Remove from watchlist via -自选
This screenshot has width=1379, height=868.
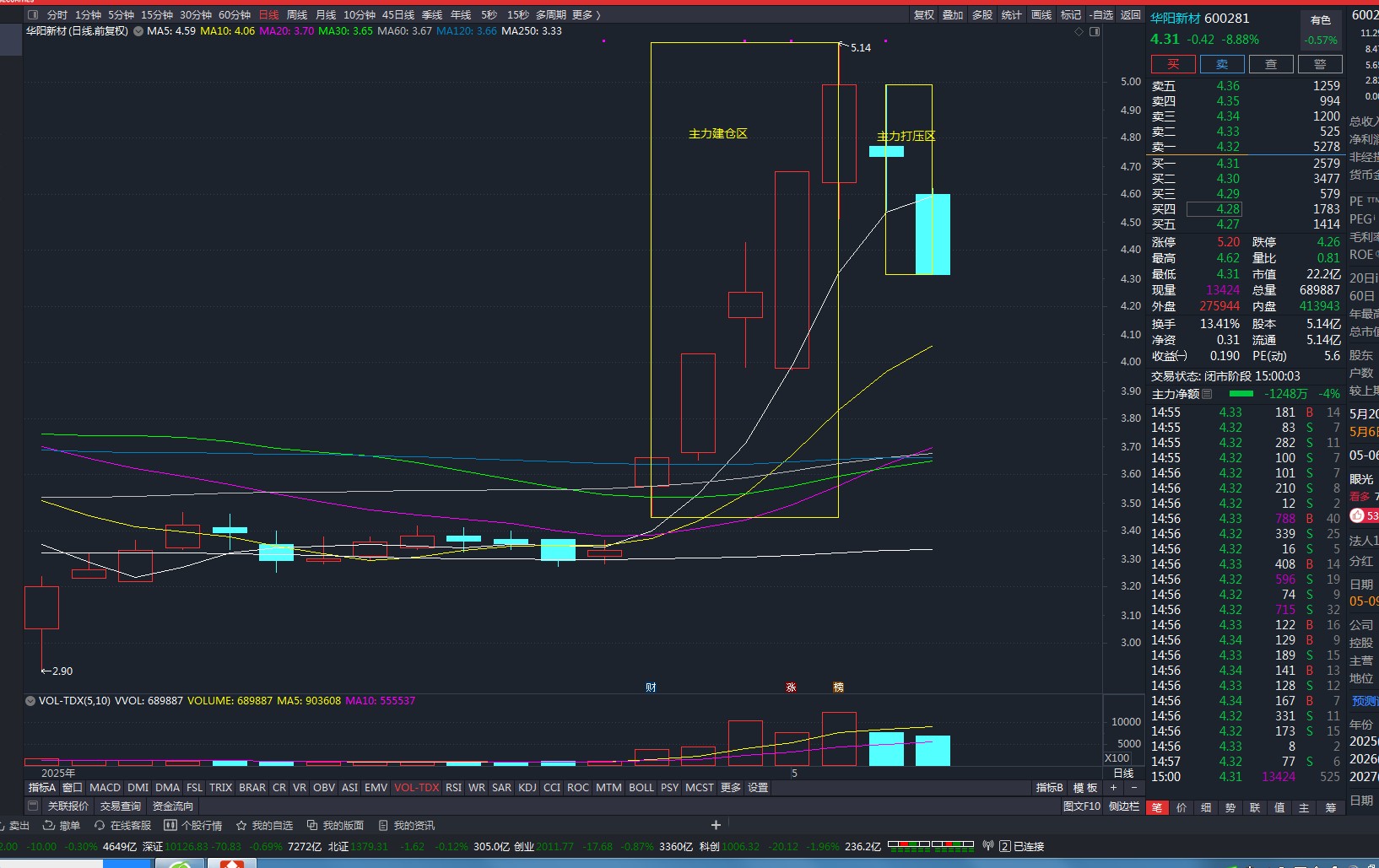1101,15
